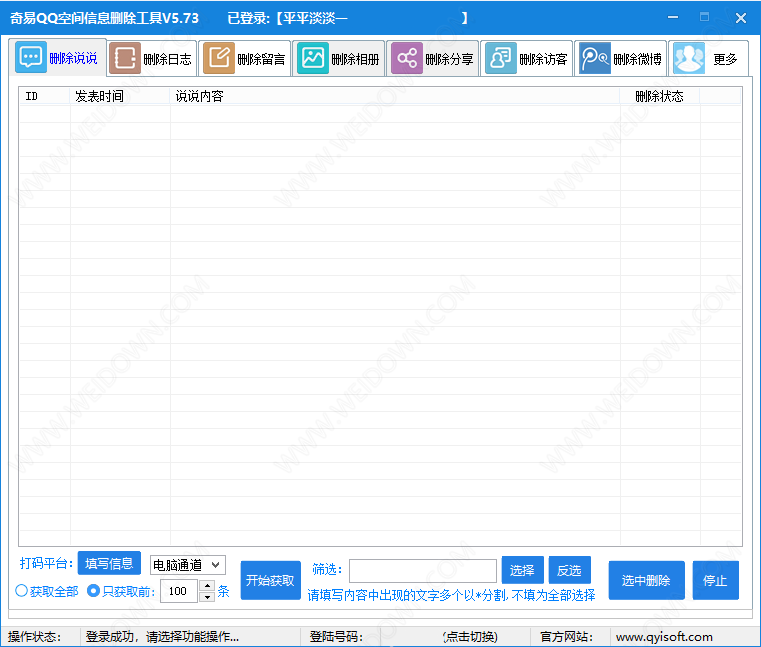The width and height of the screenshot is (761, 647).
Task: Click the 筛选 filter text field
Action: click(x=423, y=570)
